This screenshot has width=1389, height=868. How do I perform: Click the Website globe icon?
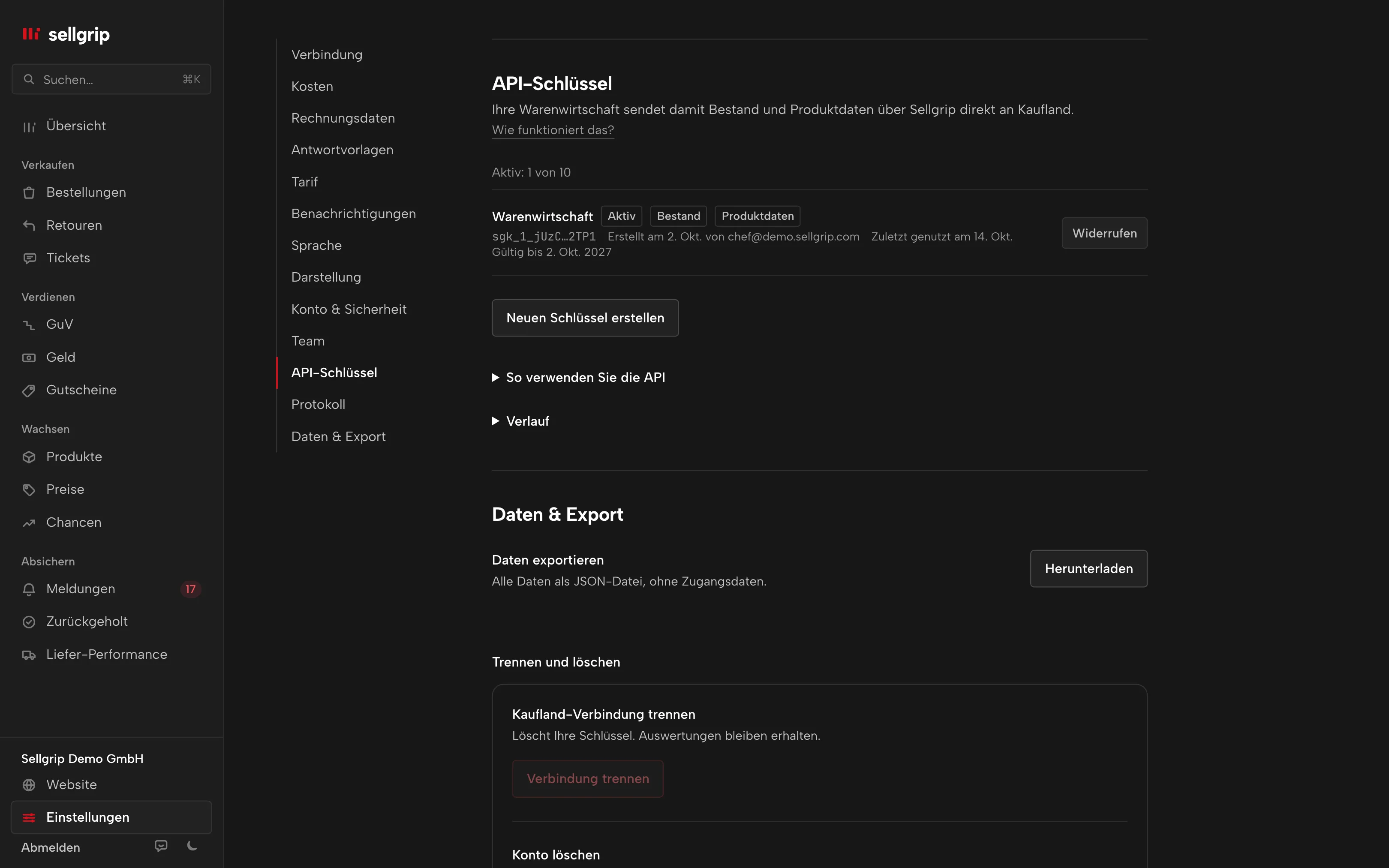click(x=29, y=785)
